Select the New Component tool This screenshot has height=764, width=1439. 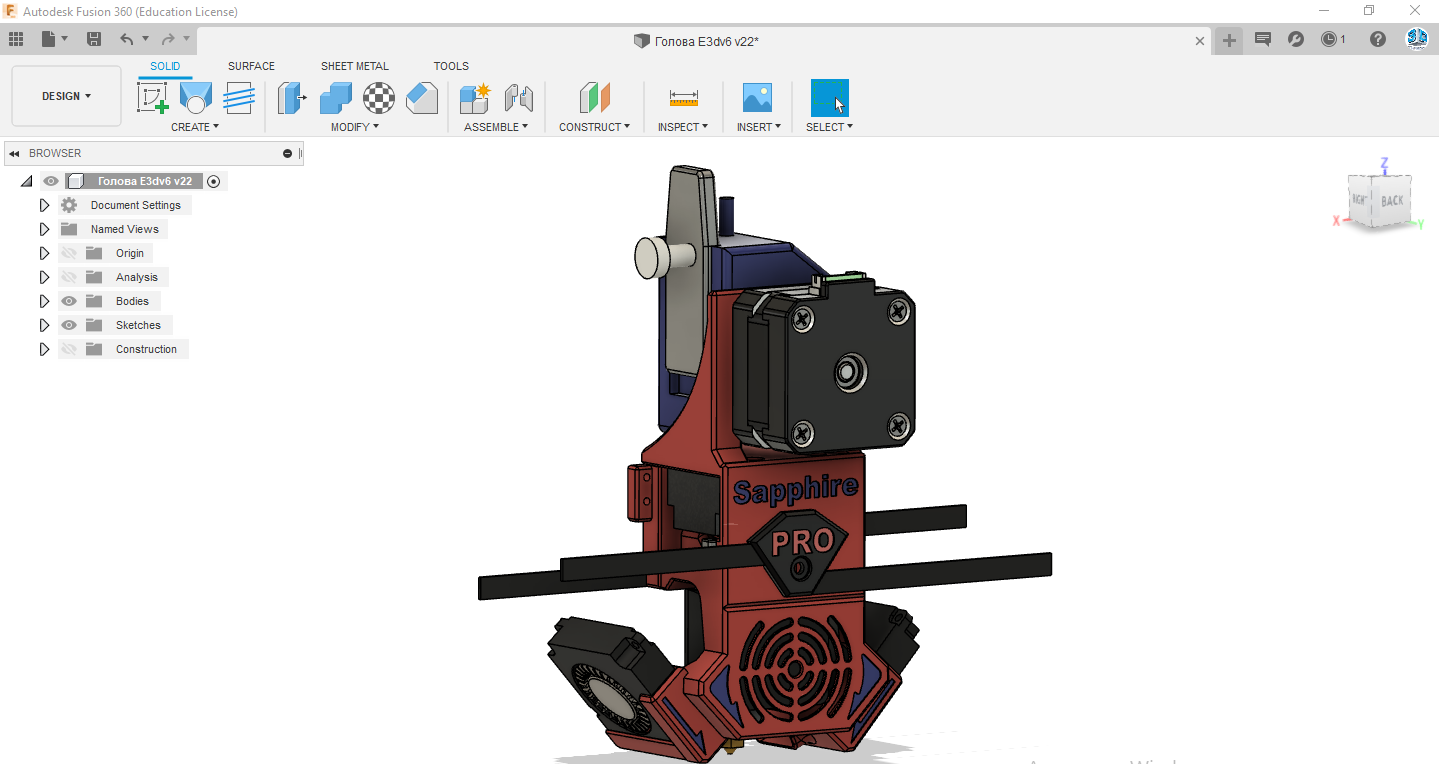click(475, 97)
